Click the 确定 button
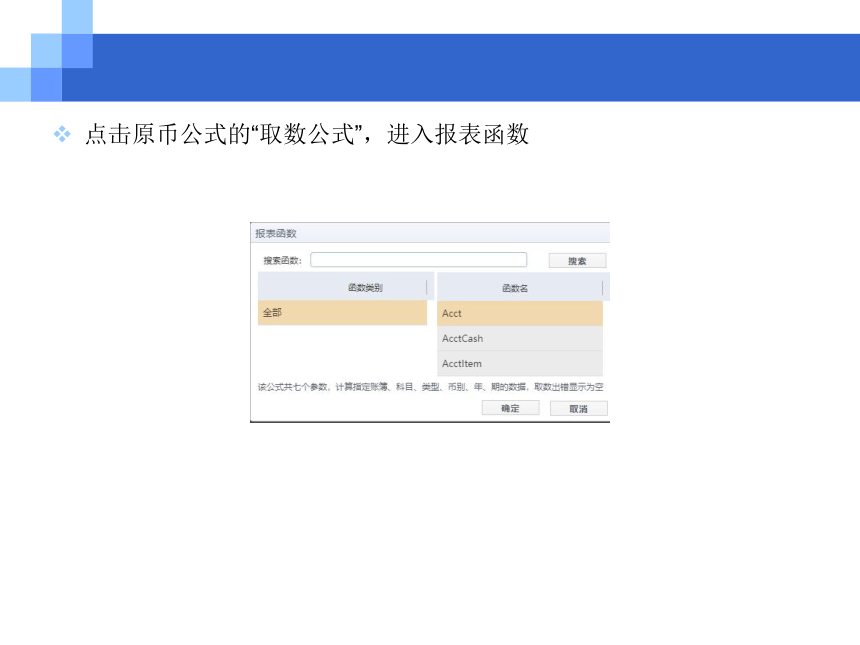The width and height of the screenshot is (860, 645). click(511, 408)
